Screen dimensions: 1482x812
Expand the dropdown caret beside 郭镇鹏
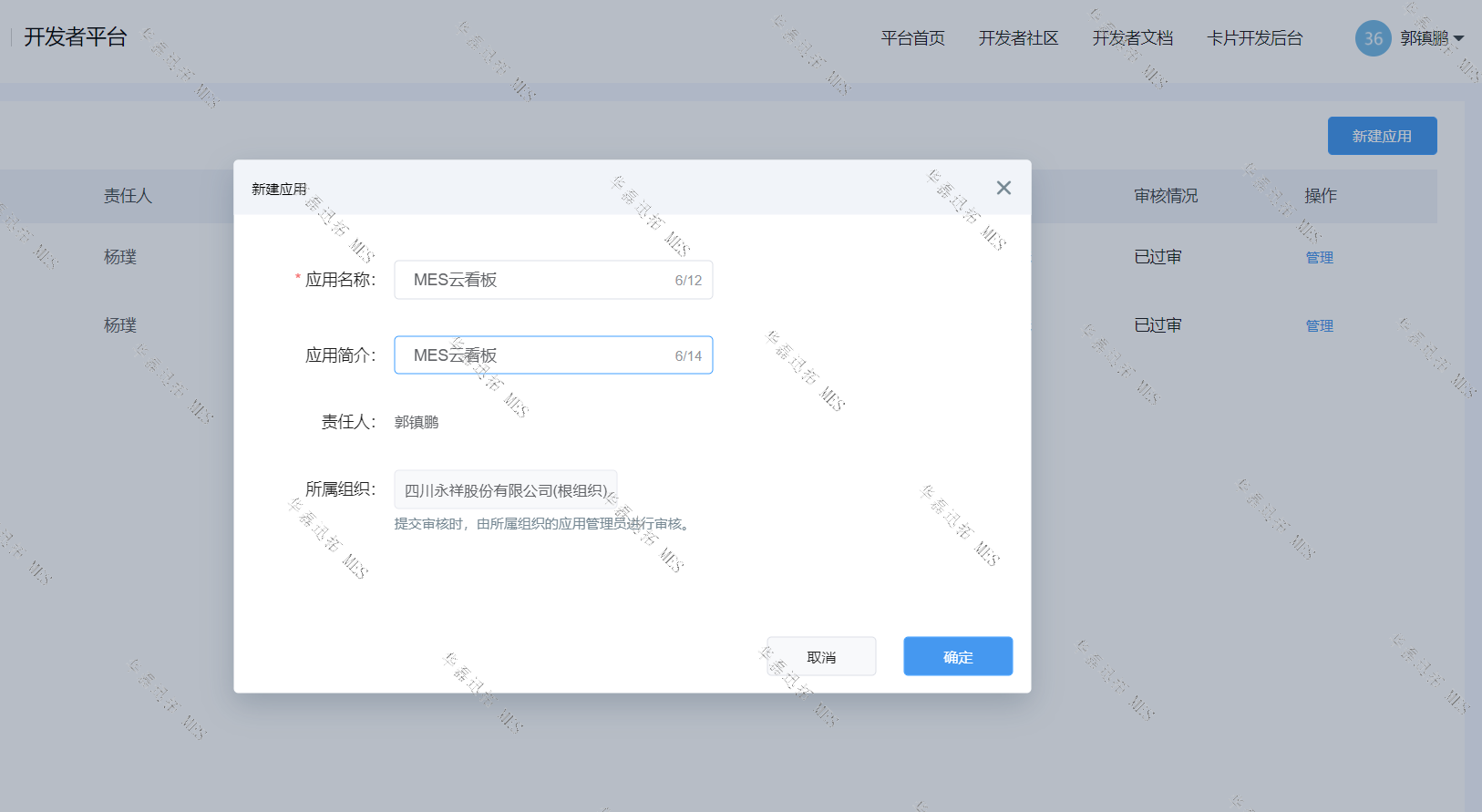coord(1458,38)
